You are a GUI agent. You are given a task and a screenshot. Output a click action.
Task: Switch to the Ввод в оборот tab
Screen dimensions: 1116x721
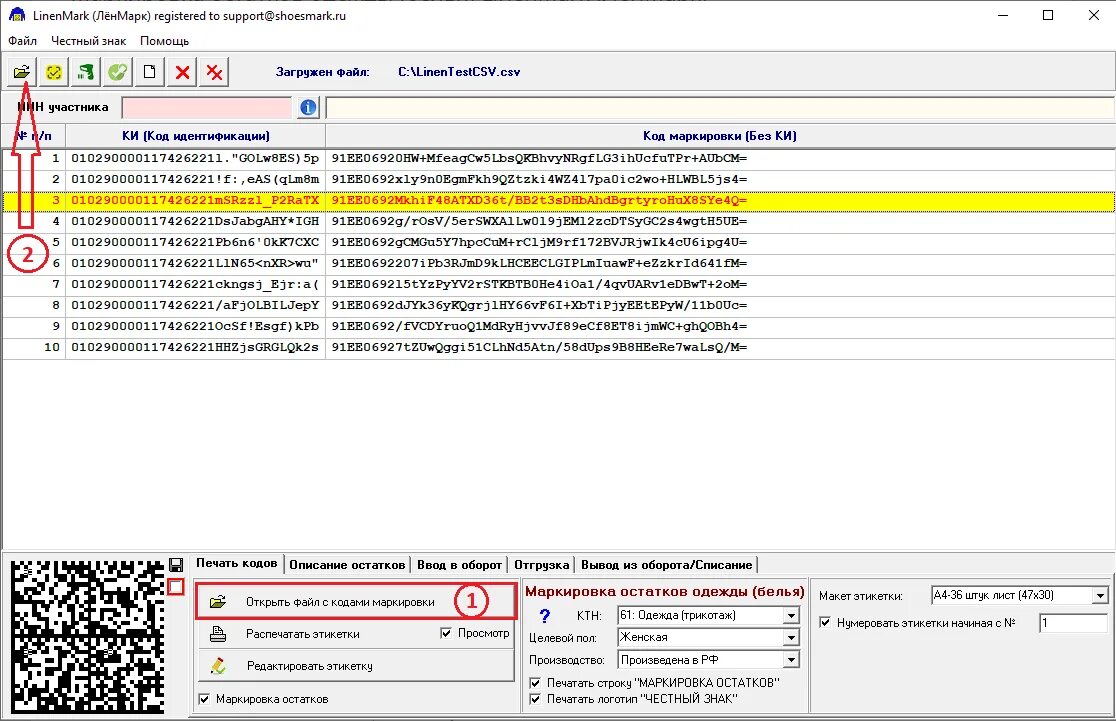460,564
